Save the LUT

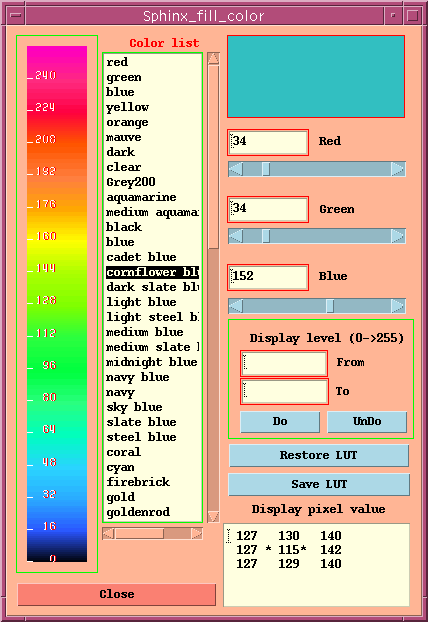pos(319,484)
